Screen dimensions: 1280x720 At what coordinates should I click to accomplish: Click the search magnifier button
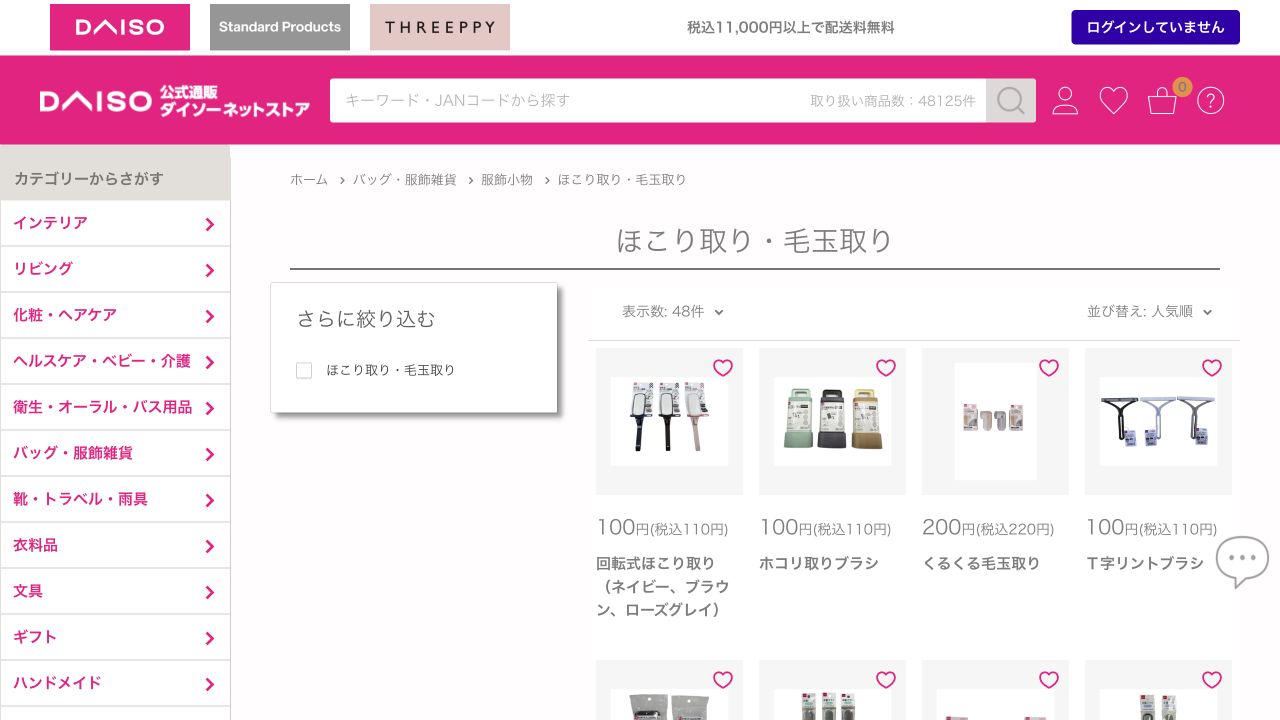[x=1011, y=100]
